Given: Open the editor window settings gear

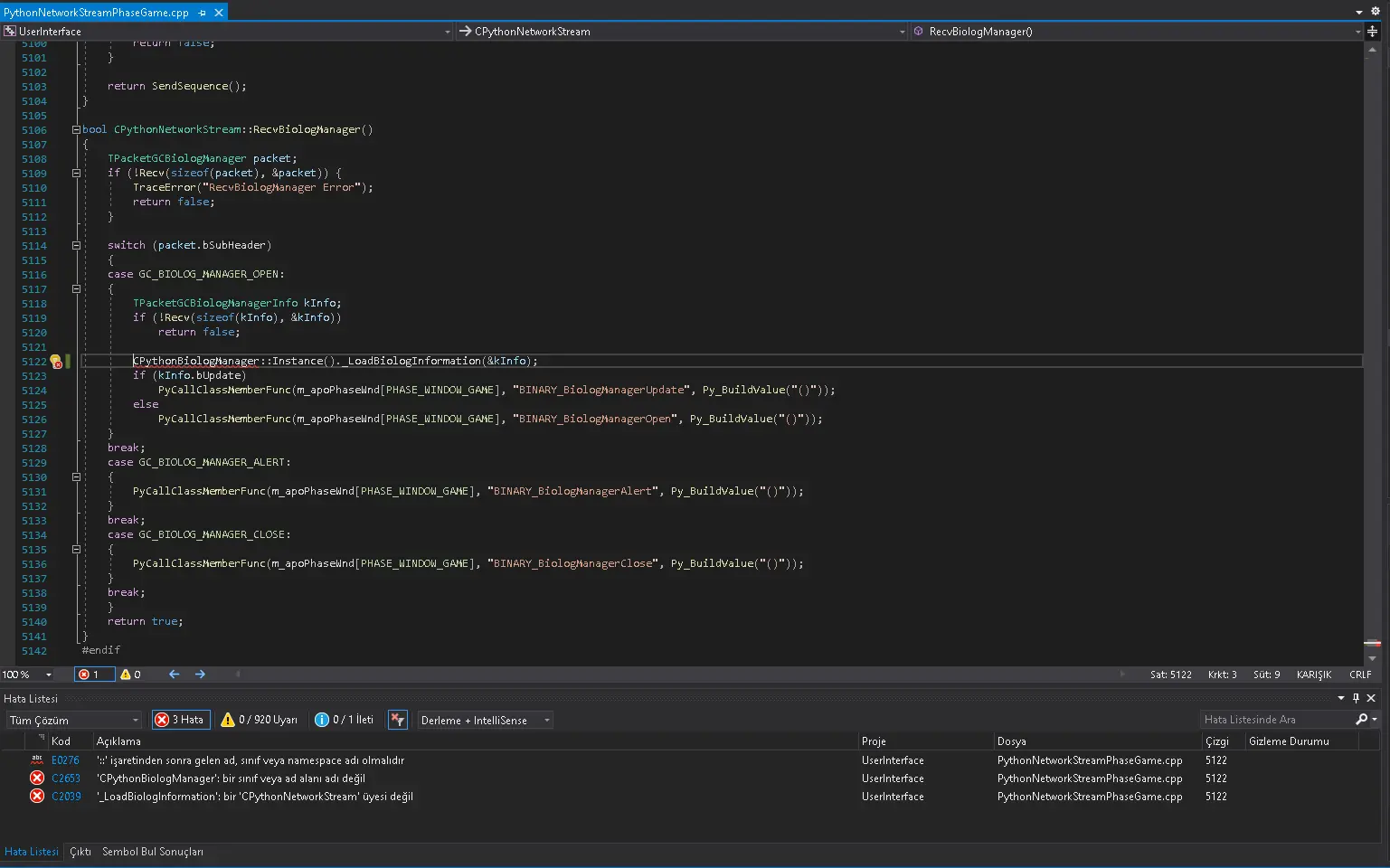Looking at the screenshot, I should 1377,12.
